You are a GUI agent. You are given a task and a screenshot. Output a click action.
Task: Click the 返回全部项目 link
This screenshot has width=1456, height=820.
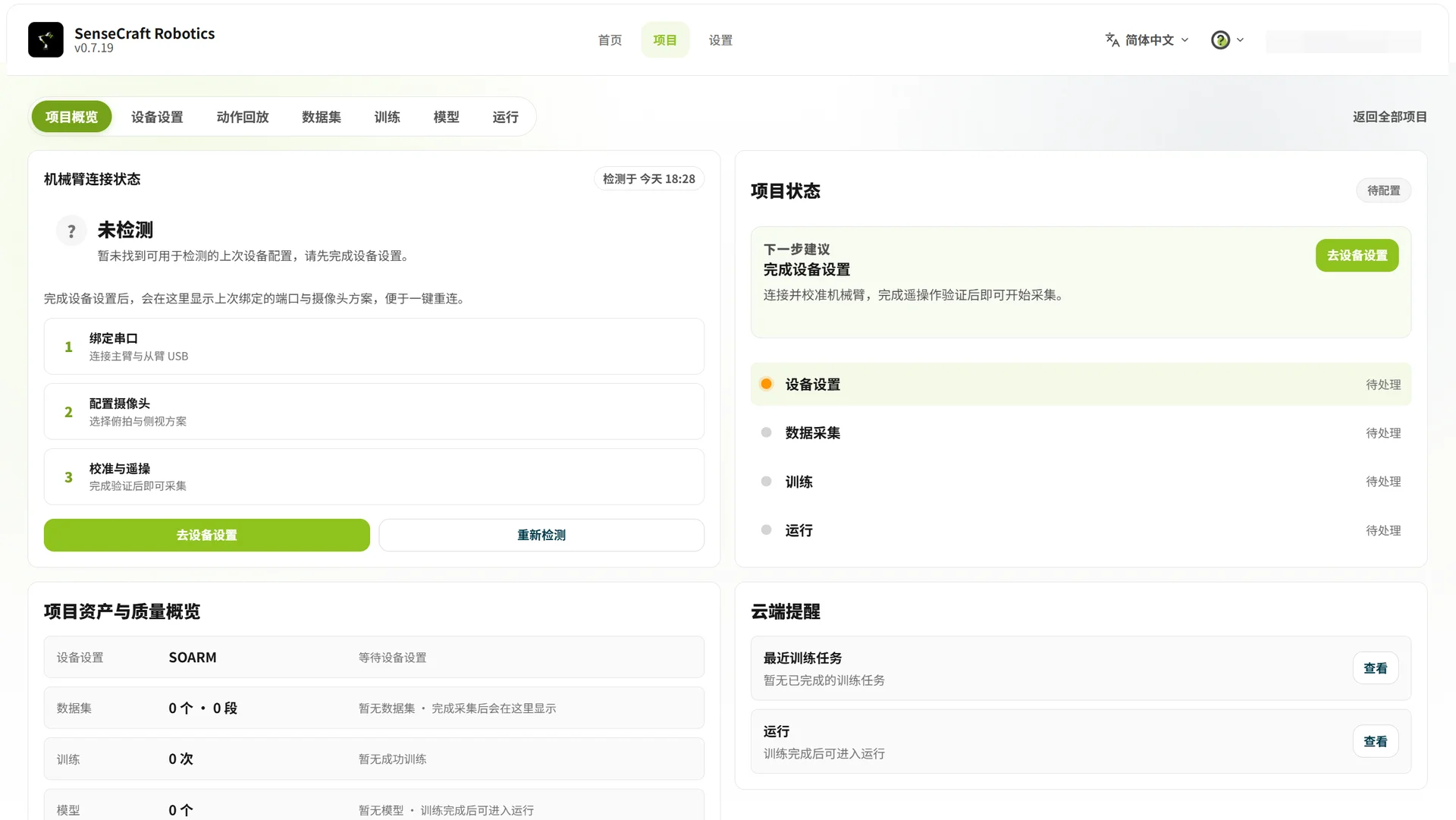point(1389,117)
